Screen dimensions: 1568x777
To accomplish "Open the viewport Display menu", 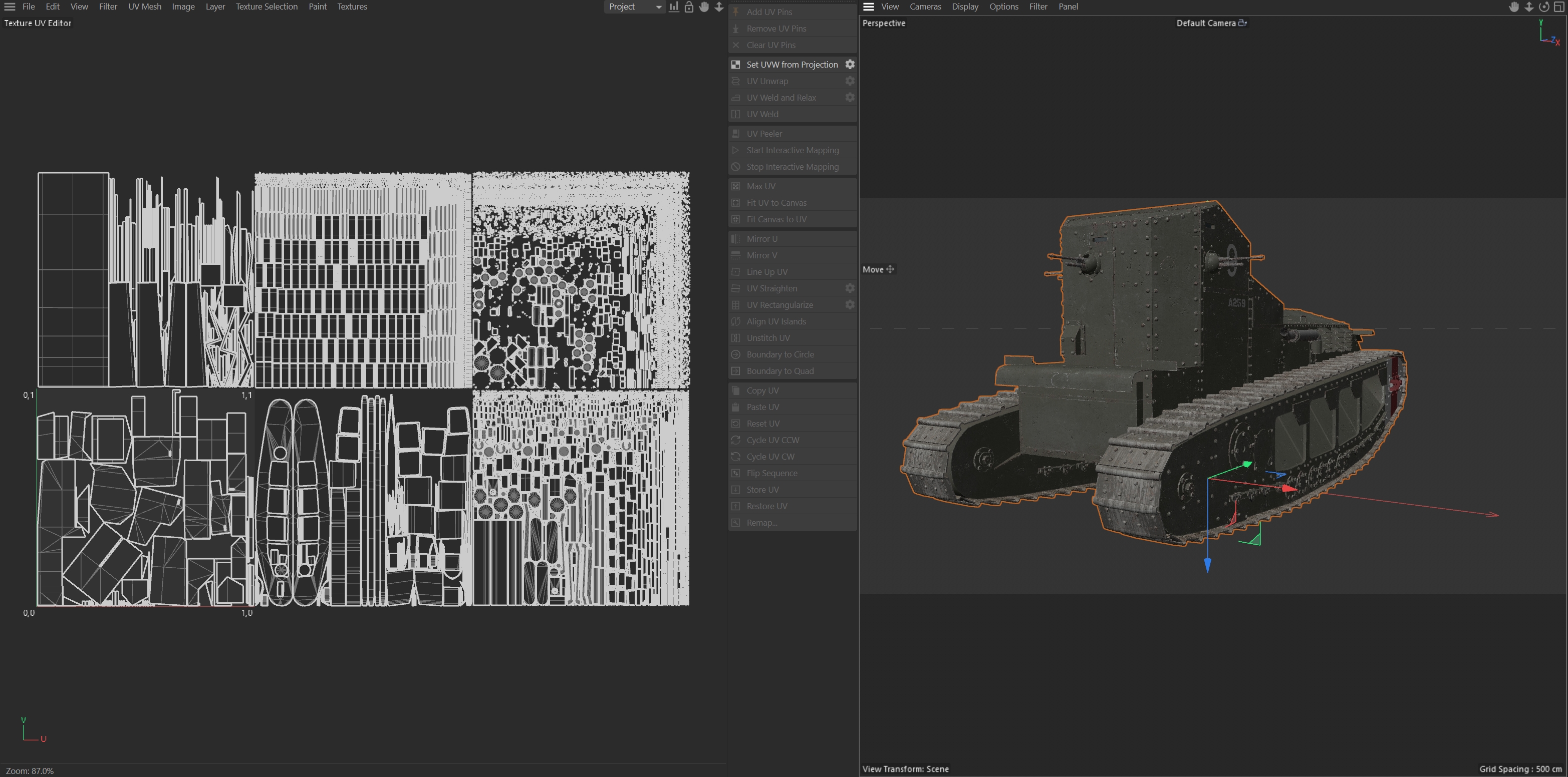I will [965, 7].
